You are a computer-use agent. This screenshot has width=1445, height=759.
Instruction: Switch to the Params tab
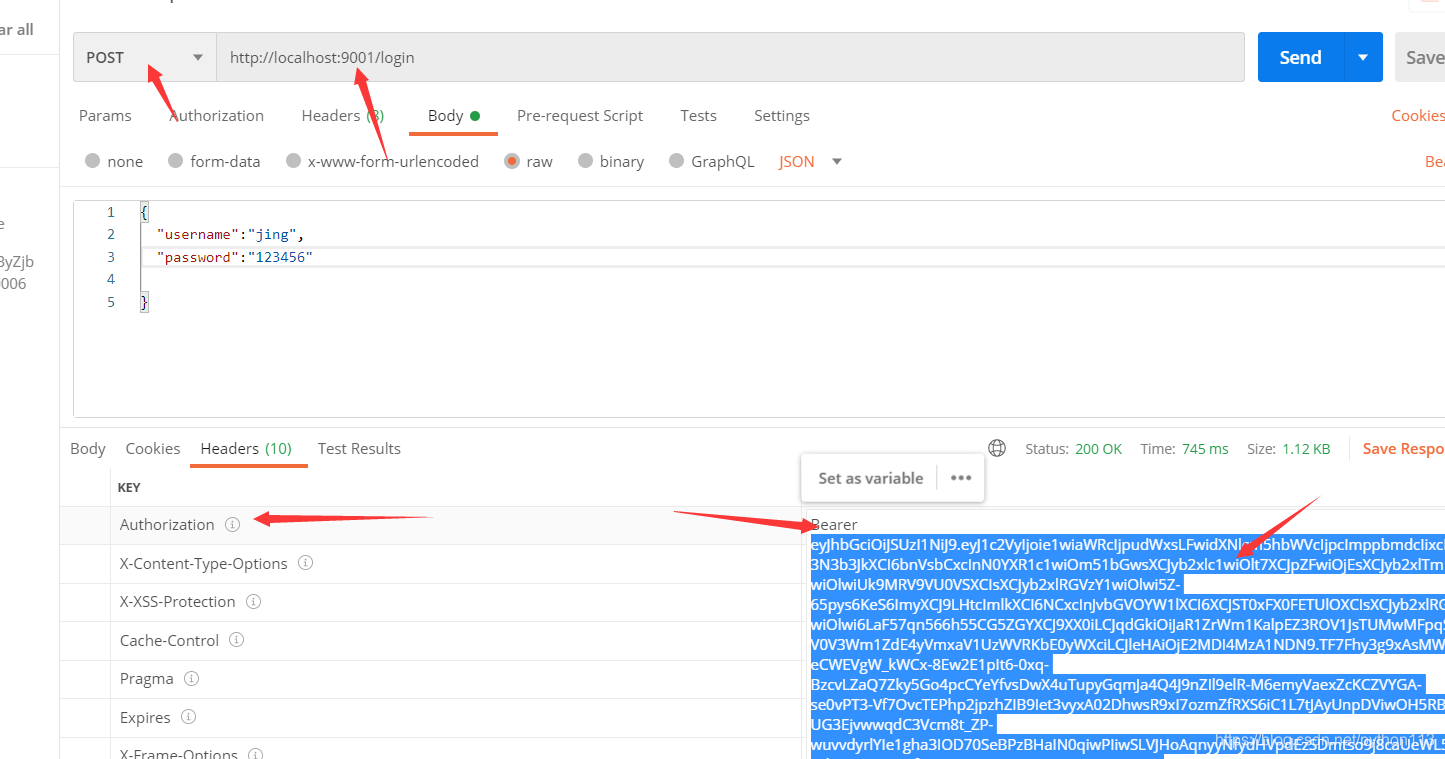[105, 116]
